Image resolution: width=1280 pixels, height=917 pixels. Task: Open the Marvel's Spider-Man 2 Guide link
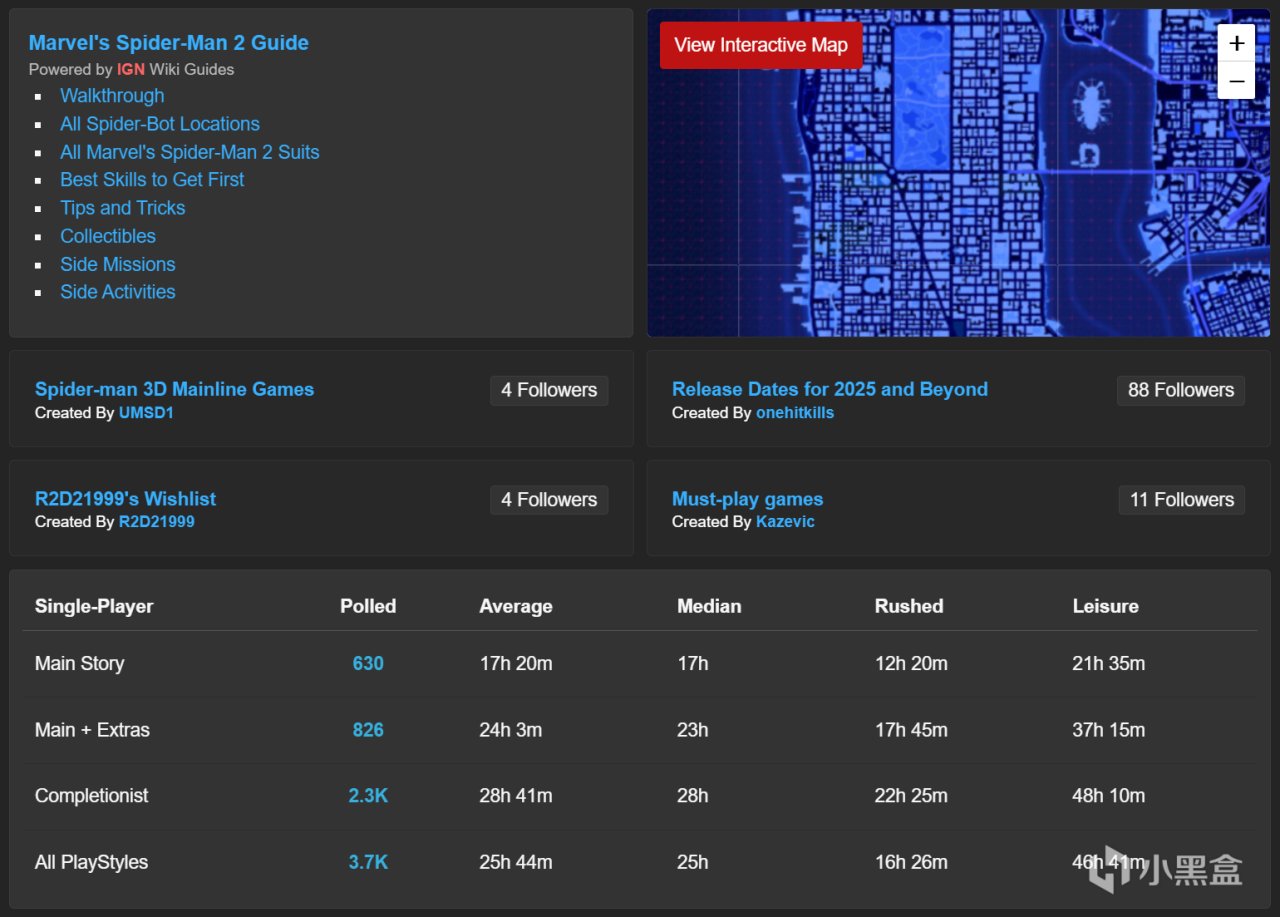pyautogui.click(x=169, y=42)
